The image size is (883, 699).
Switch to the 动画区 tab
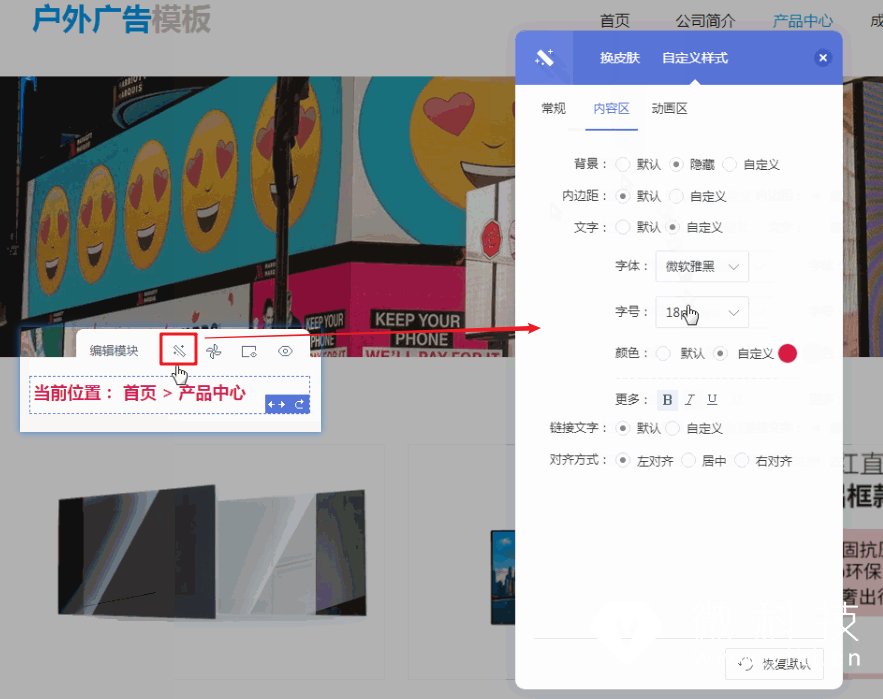669,109
